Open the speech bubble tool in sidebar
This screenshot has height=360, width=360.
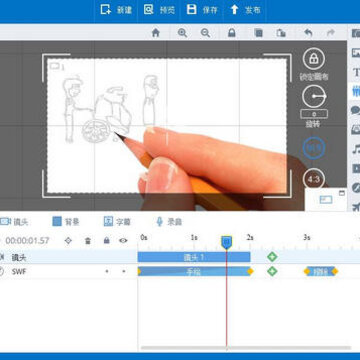356,110
